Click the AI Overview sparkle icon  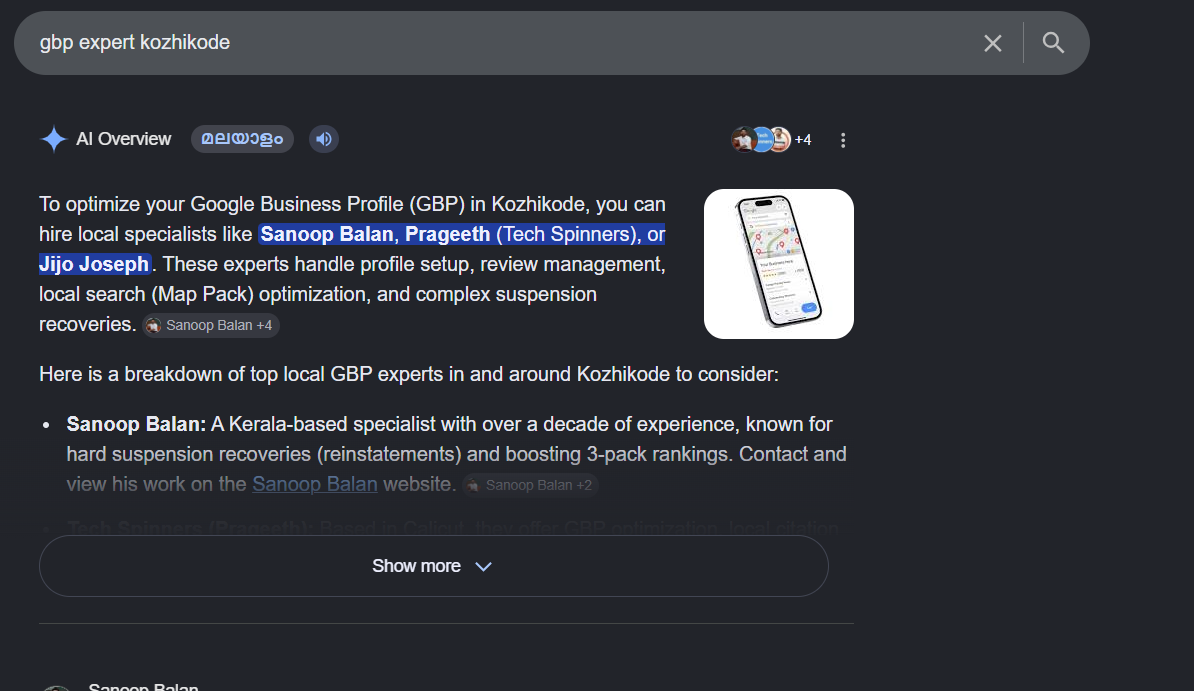click(53, 139)
